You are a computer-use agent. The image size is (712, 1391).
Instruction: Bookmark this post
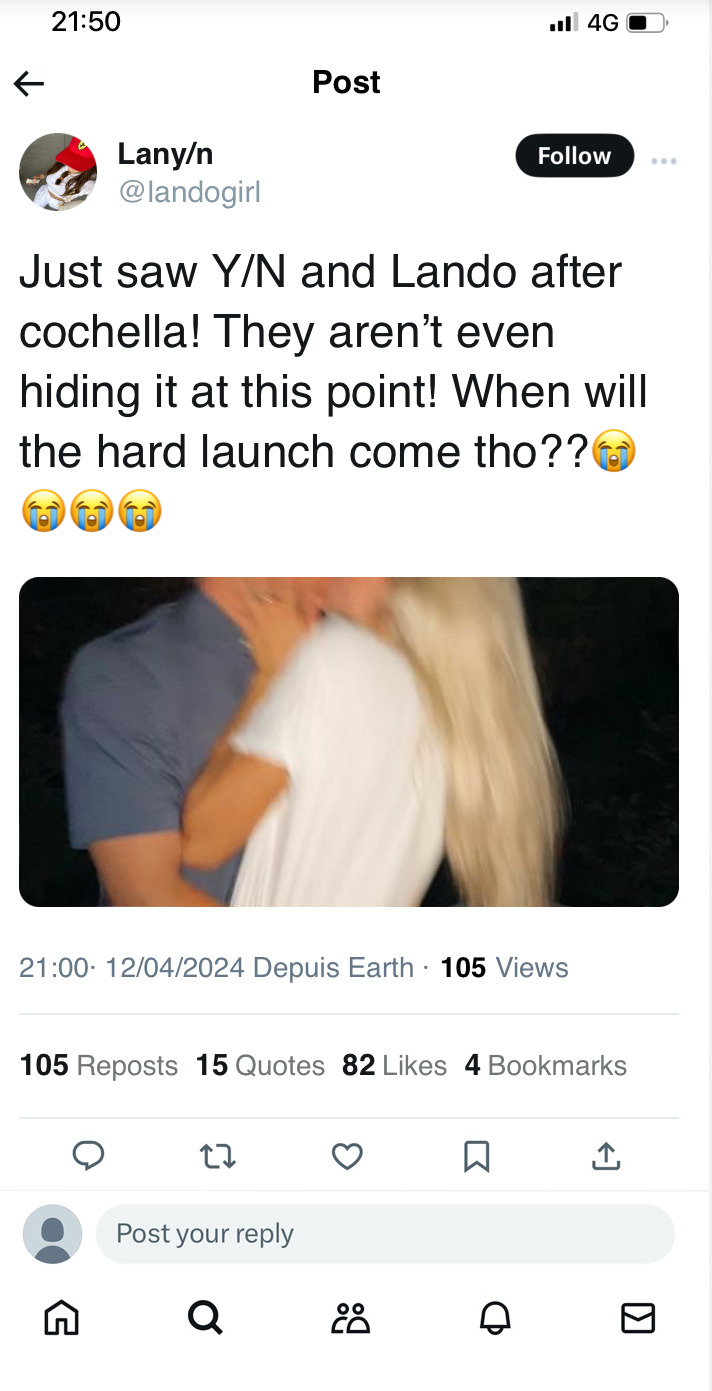[476, 1156]
